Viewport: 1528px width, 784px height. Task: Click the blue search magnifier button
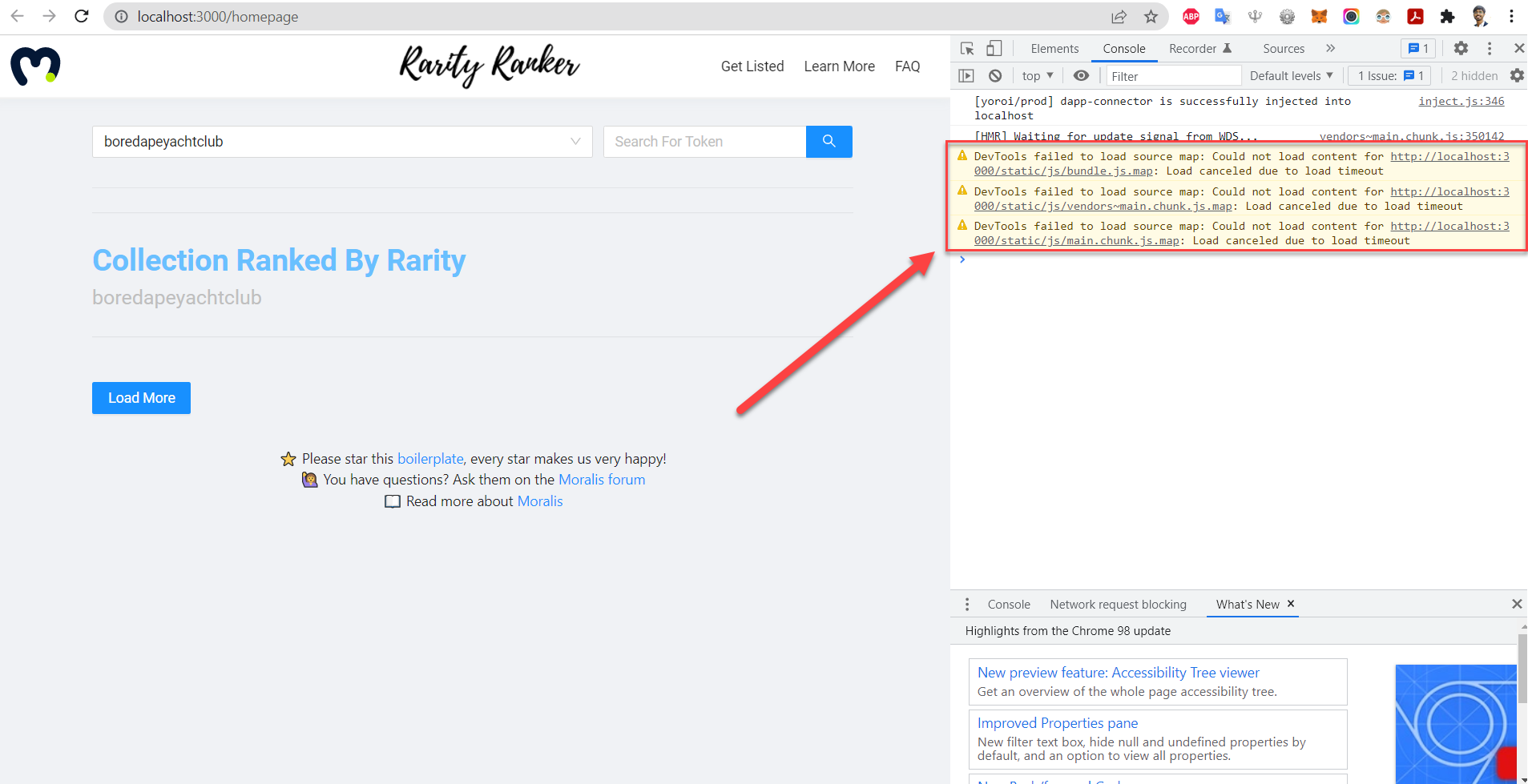[x=829, y=142]
